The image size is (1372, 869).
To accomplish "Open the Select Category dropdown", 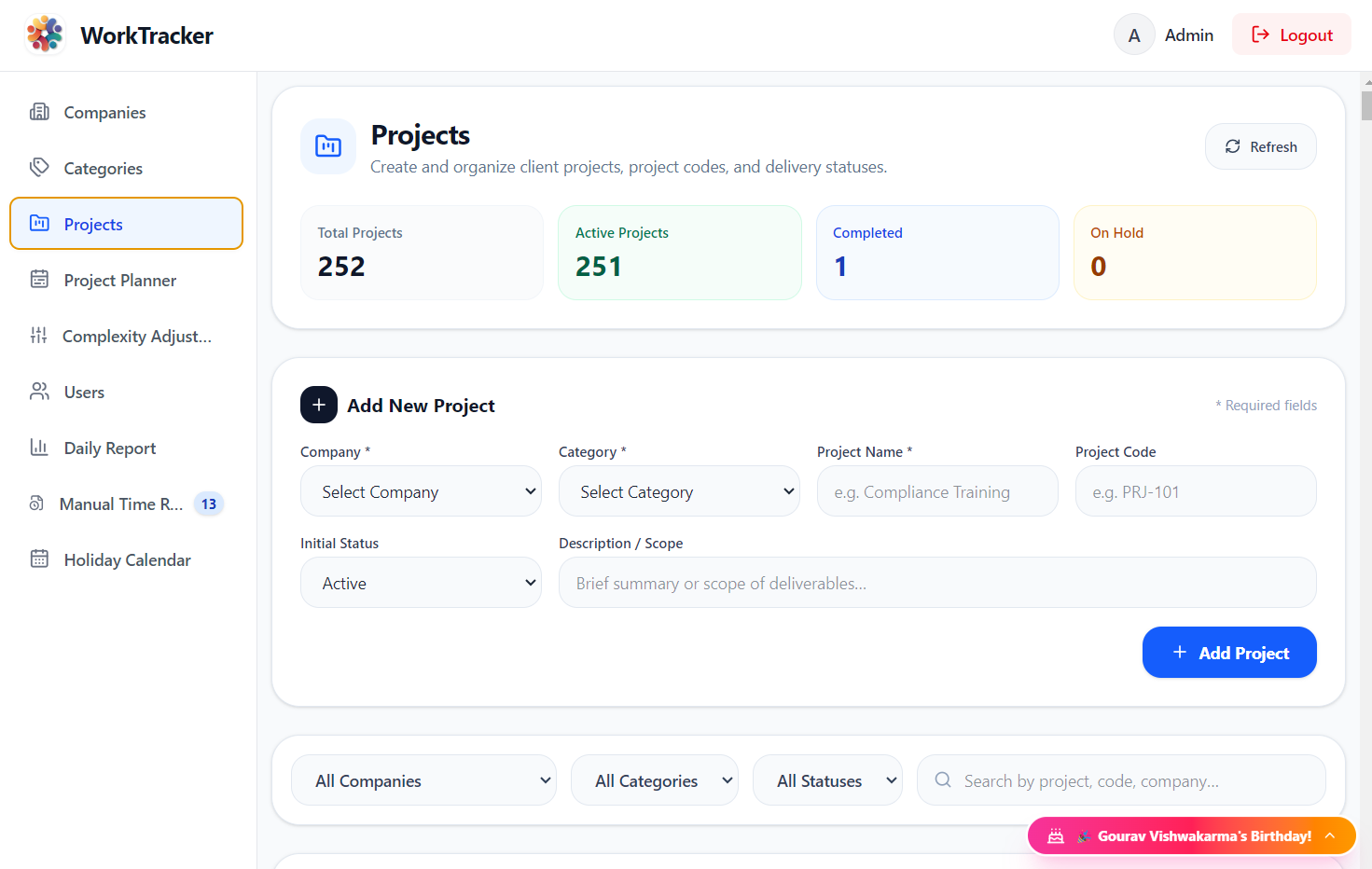I will click(679, 491).
